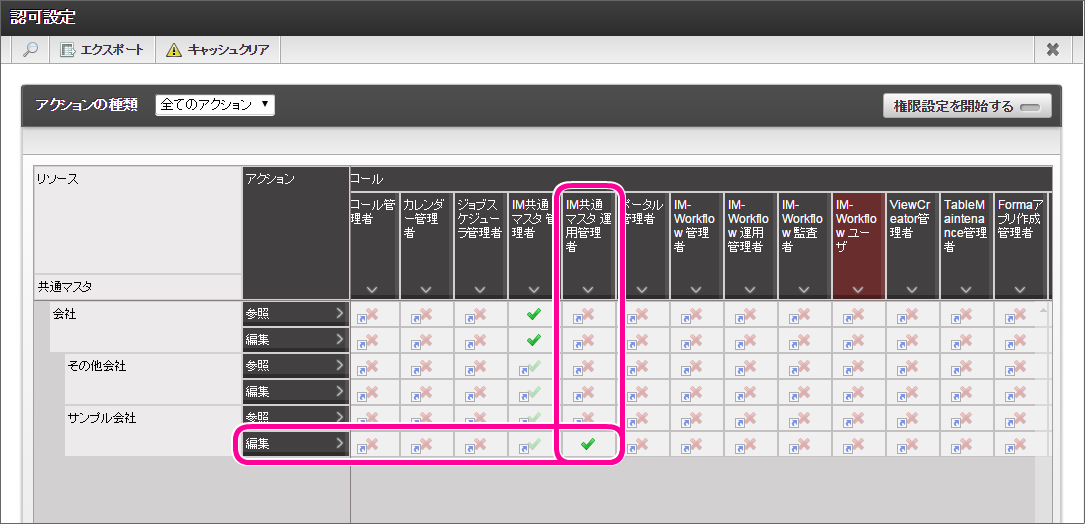The image size is (1085, 524).
Task: Click 会社 編集 cell under ViewCreator管理者
Action: pos(912,340)
